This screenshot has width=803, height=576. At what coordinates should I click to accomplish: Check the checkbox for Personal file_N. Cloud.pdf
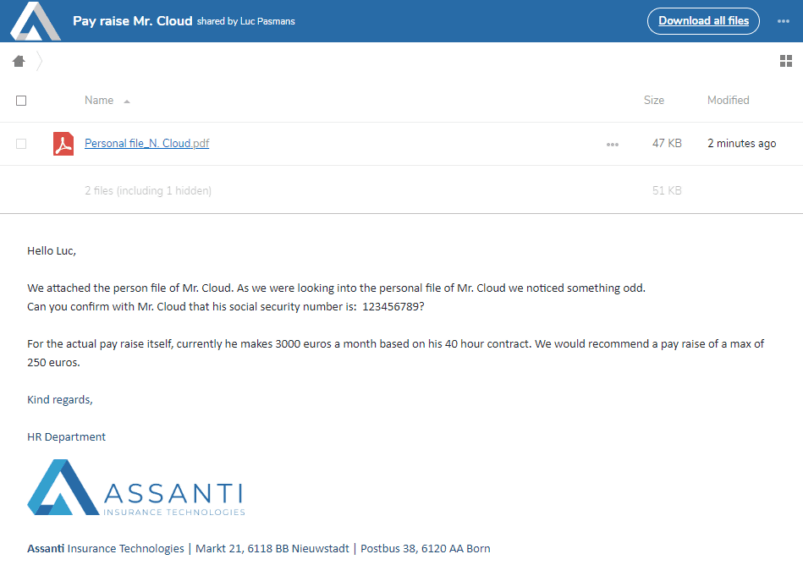pyautogui.click(x=20, y=143)
